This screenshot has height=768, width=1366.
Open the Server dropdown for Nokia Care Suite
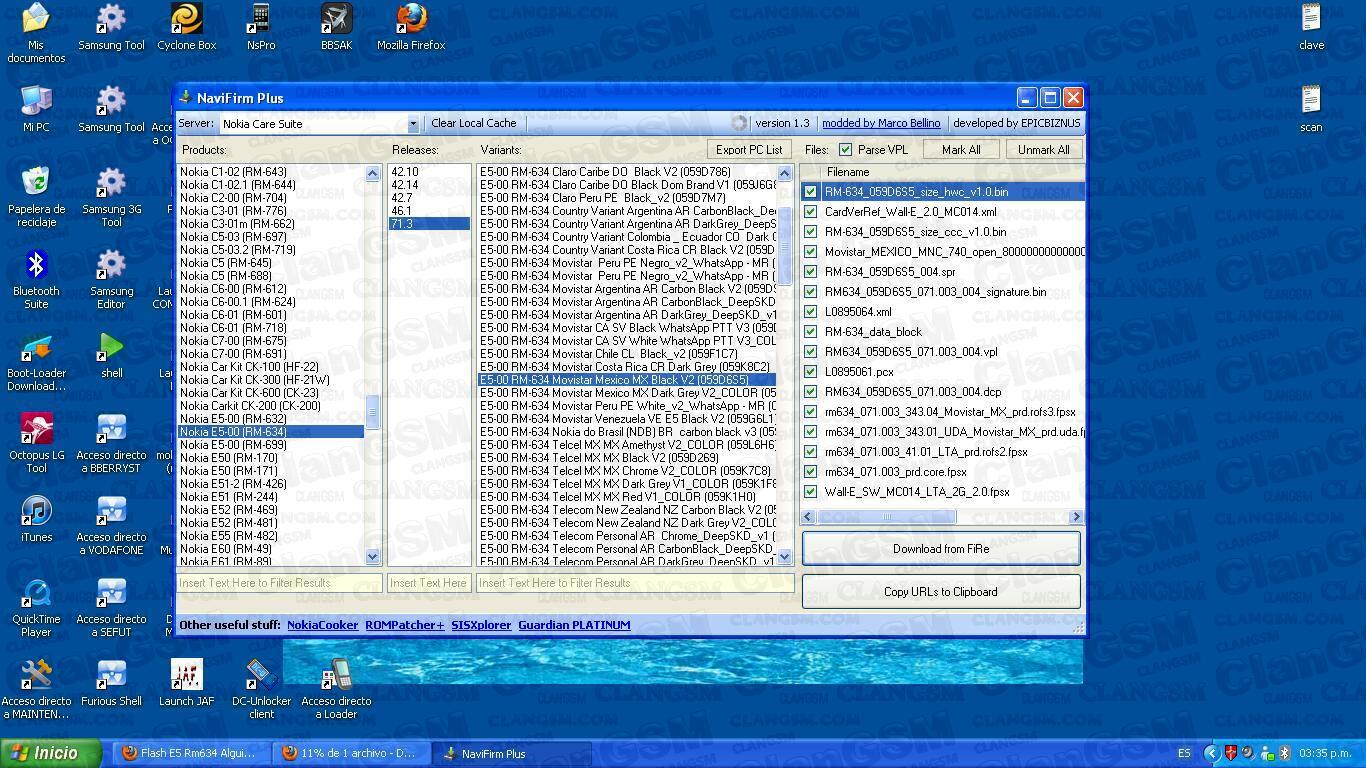tap(413, 124)
